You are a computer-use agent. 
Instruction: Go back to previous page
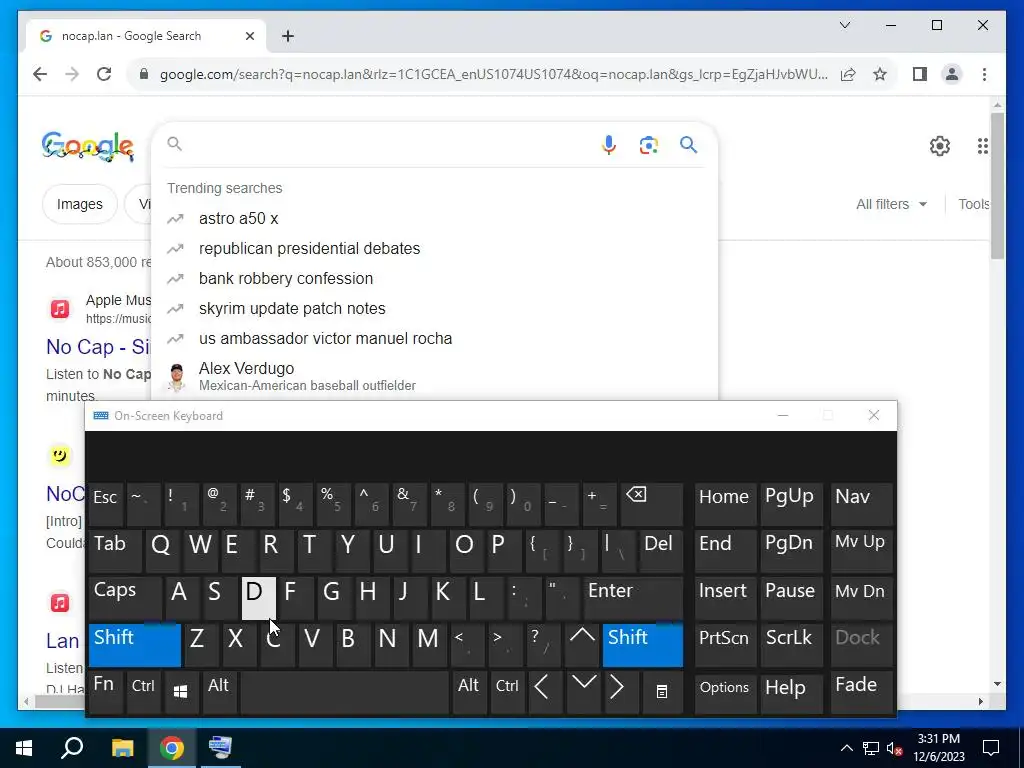click(x=40, y=74)
